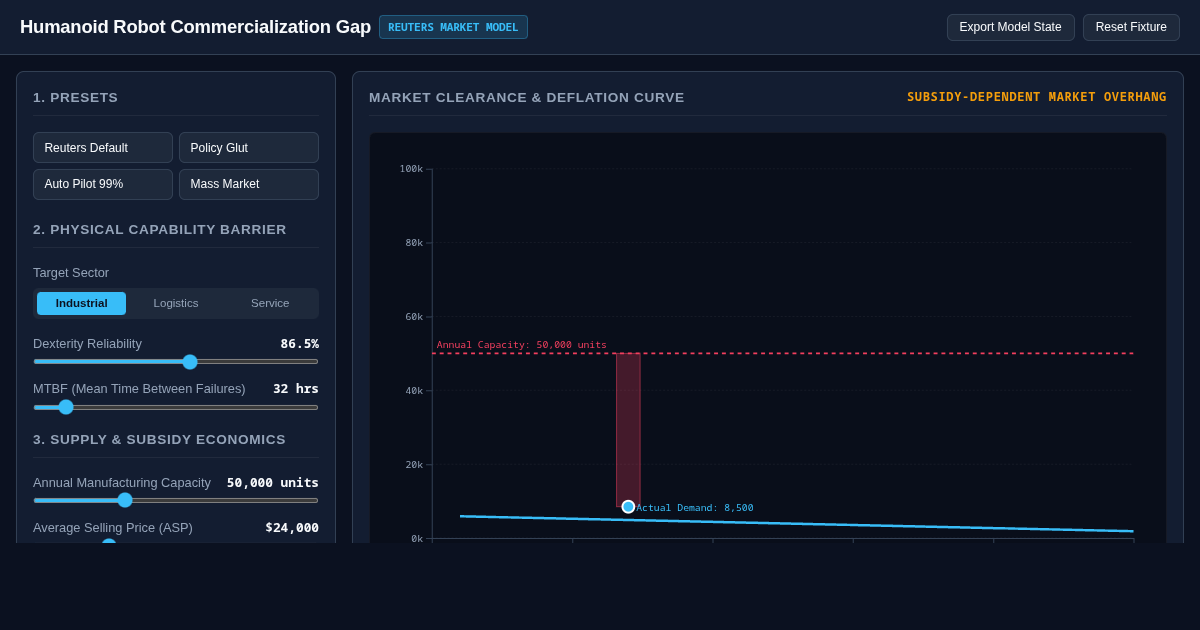Image resolution: width=1200 pixels, height=630 pixels.
Task: Click Reset Fixture button
Action: [x=1131, y=27]
